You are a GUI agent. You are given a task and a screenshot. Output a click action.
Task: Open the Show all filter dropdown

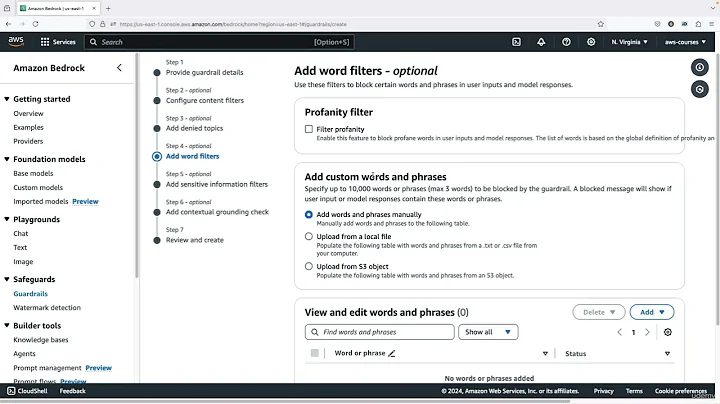click(x=488, y=332)
